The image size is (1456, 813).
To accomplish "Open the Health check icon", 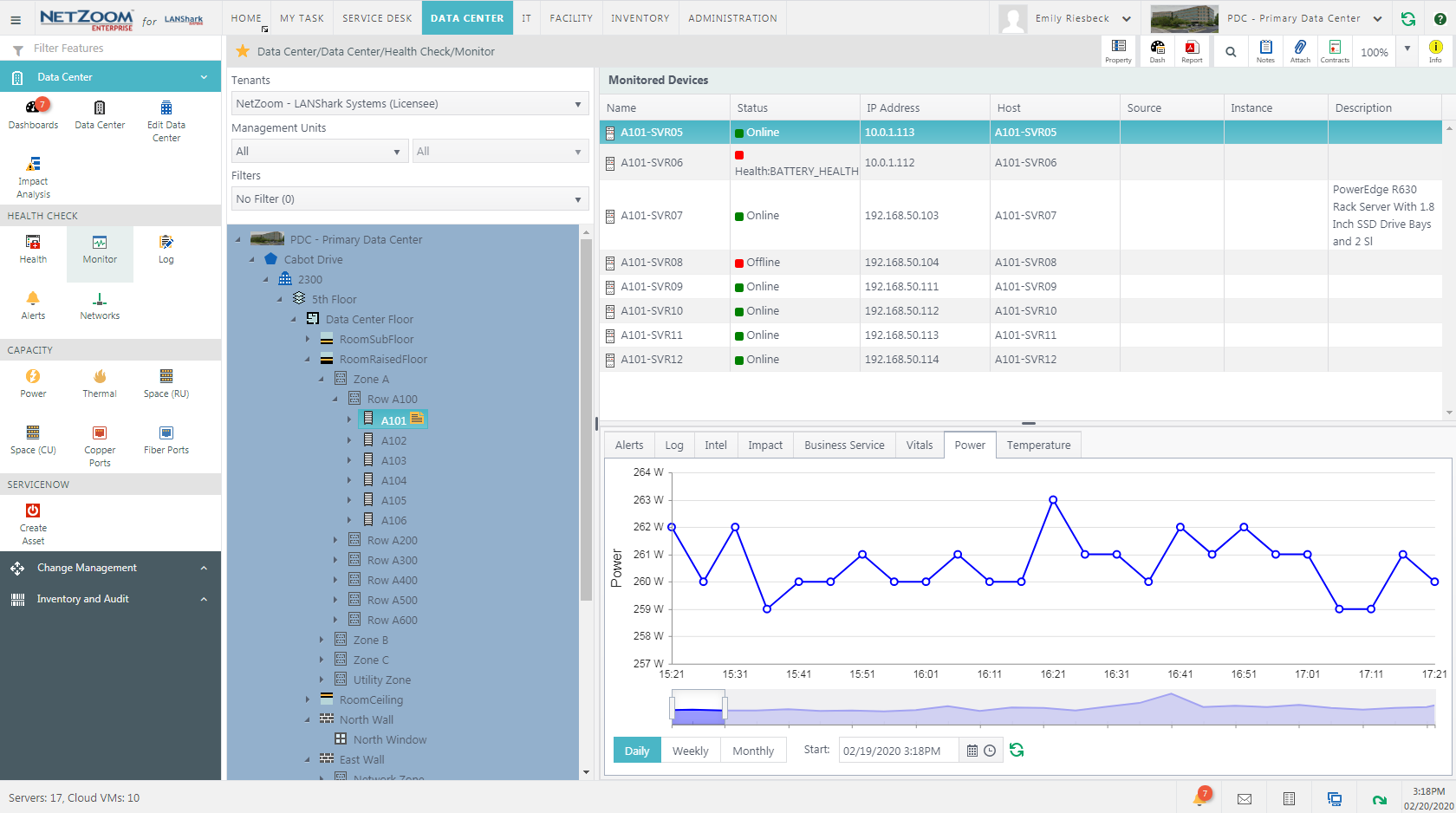I will (x=33, y=248).
